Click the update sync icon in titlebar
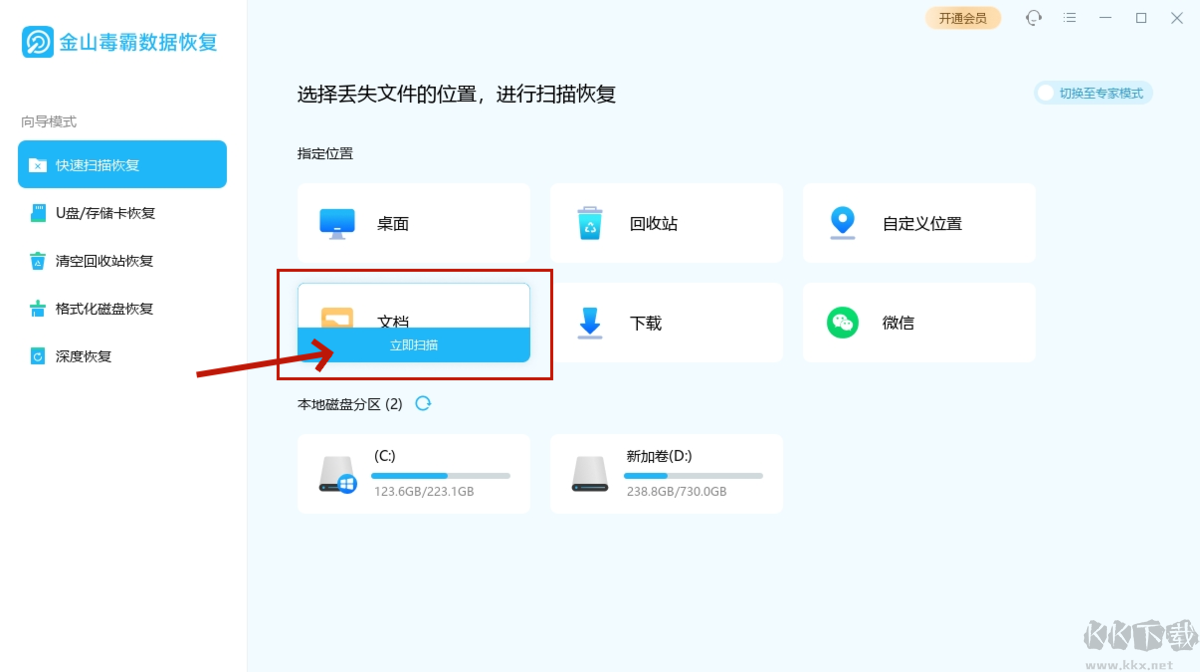The image size is (1200, 672). coord(1033,17)
